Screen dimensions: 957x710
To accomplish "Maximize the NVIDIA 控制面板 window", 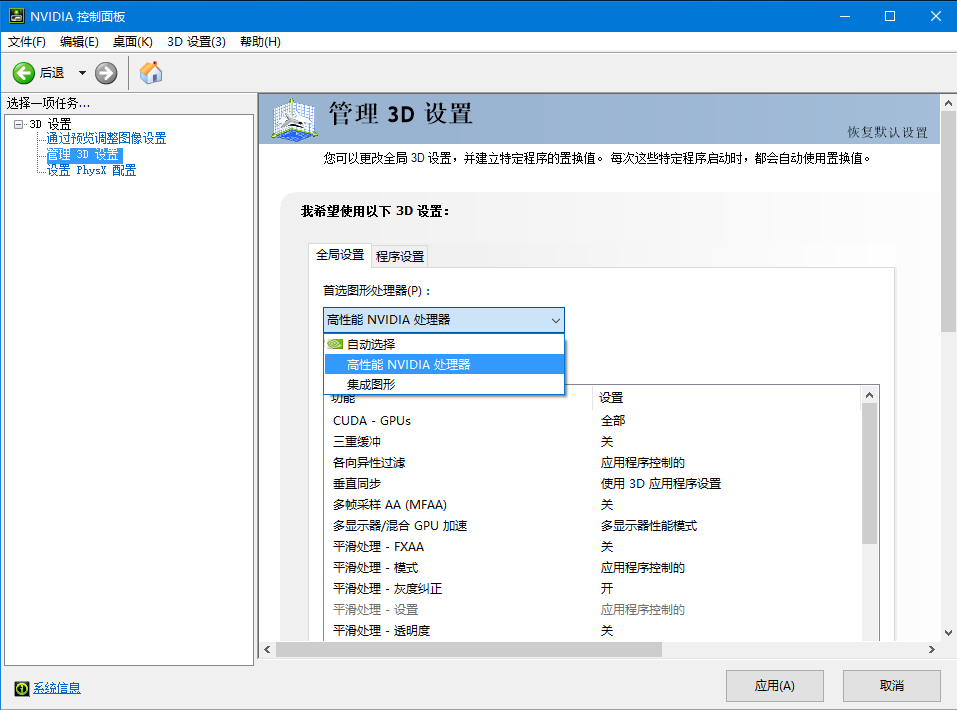I will (x=890, y=16).
